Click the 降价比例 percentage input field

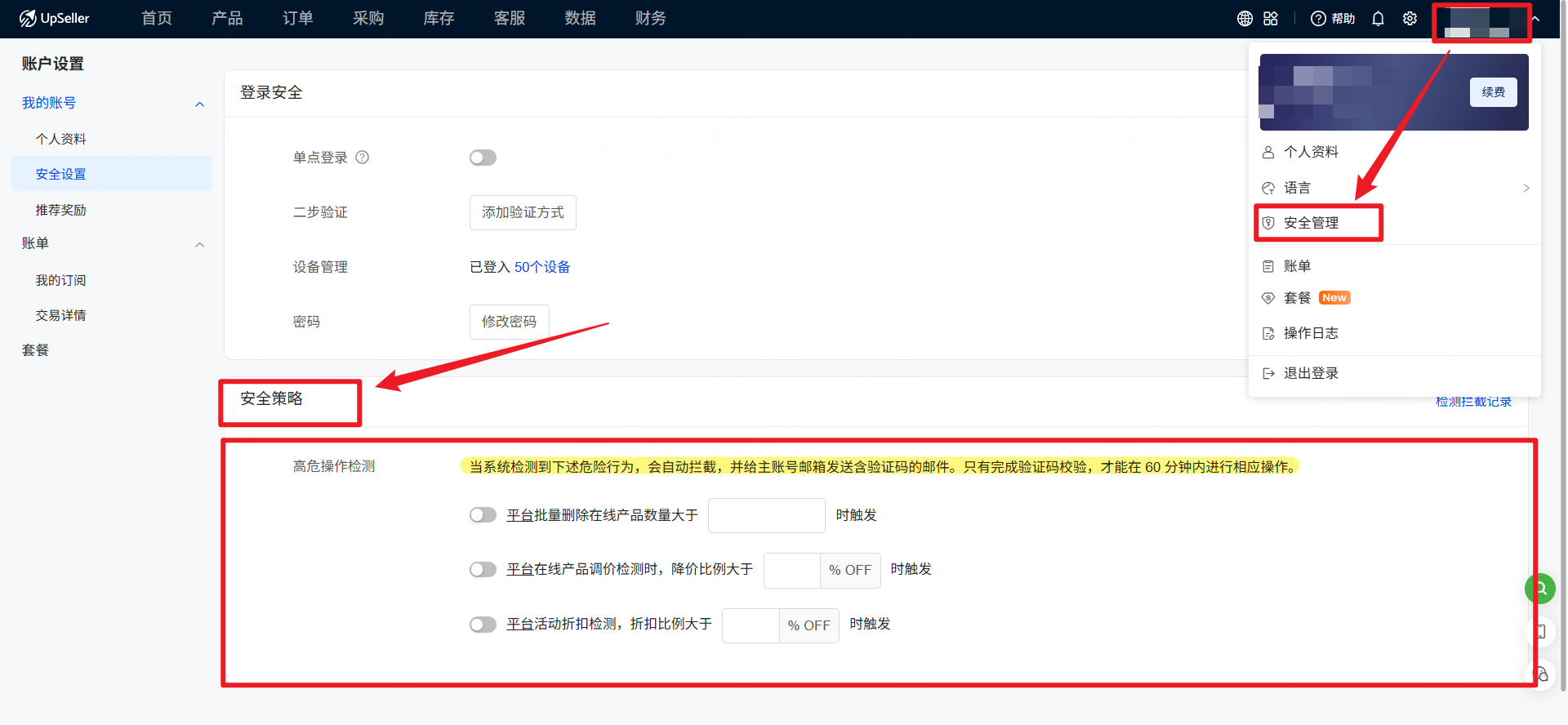tap(791, 570)
